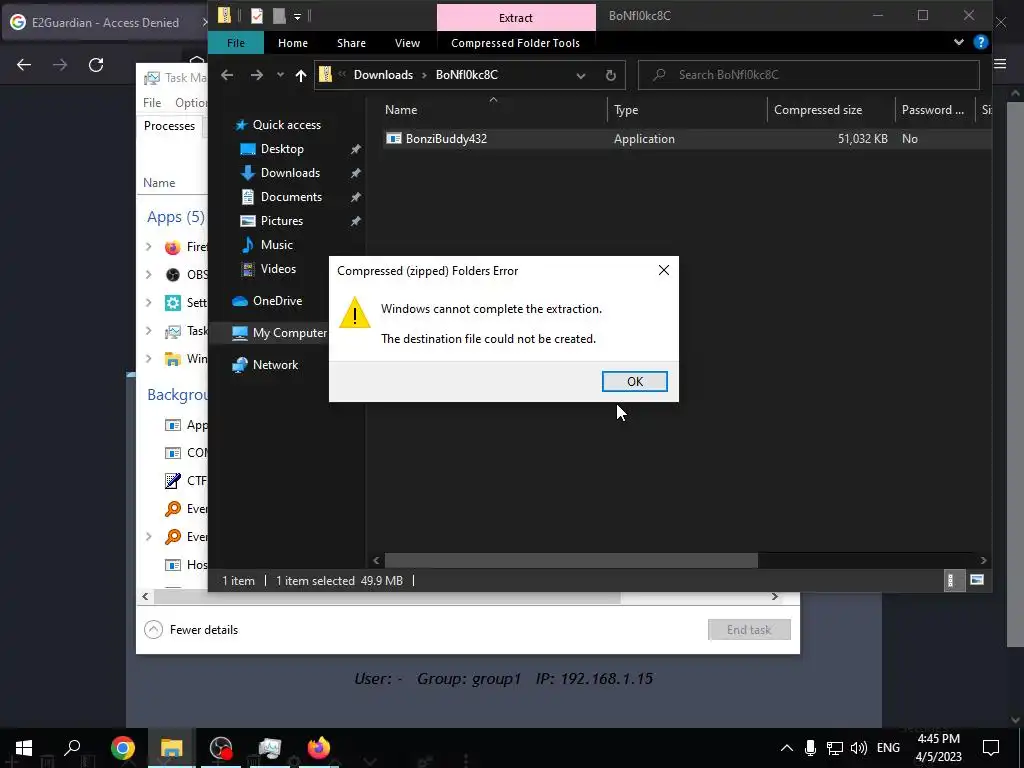Close the Compressed Folders Error dialog

[664, 270]
